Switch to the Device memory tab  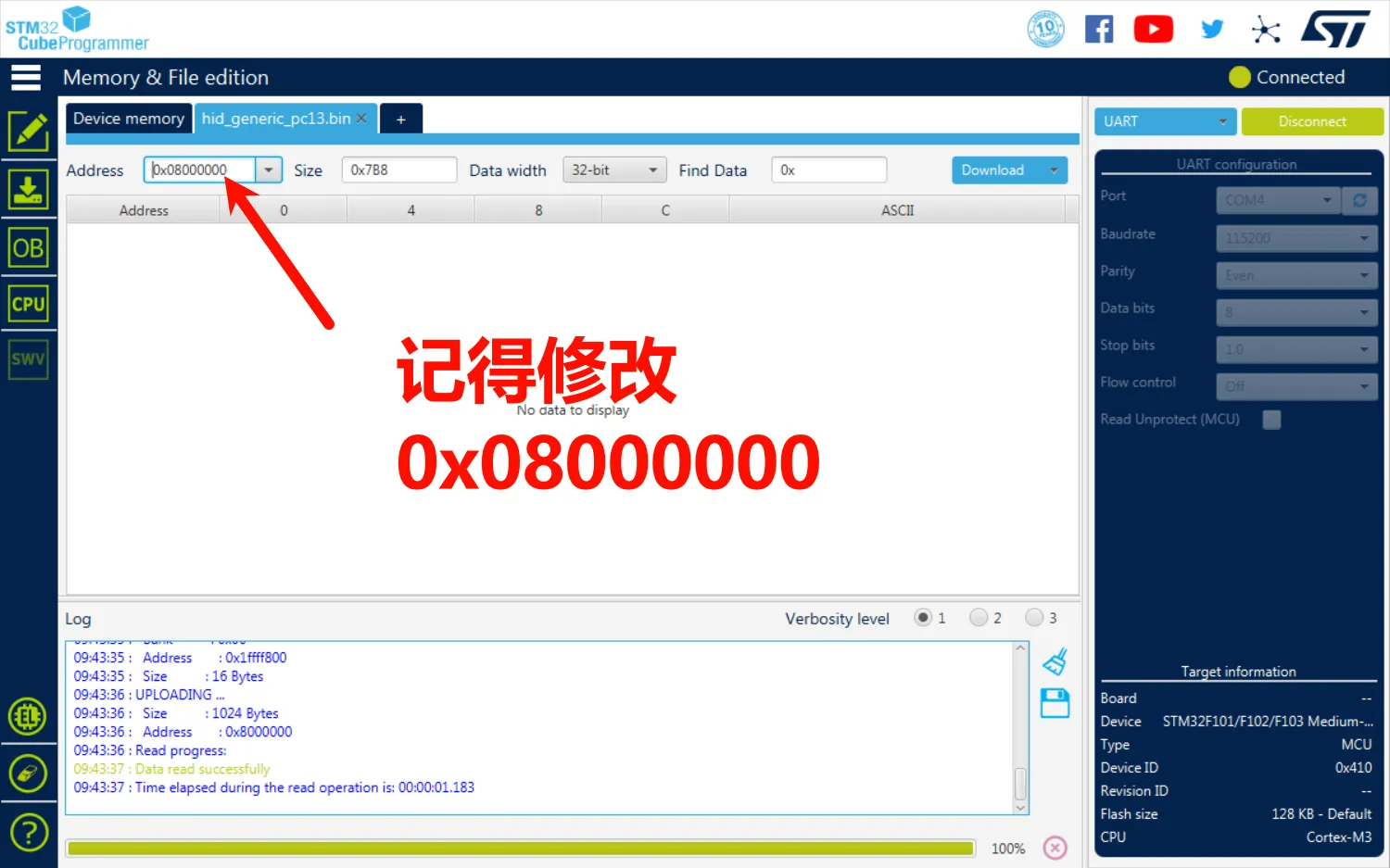(129, 119)
